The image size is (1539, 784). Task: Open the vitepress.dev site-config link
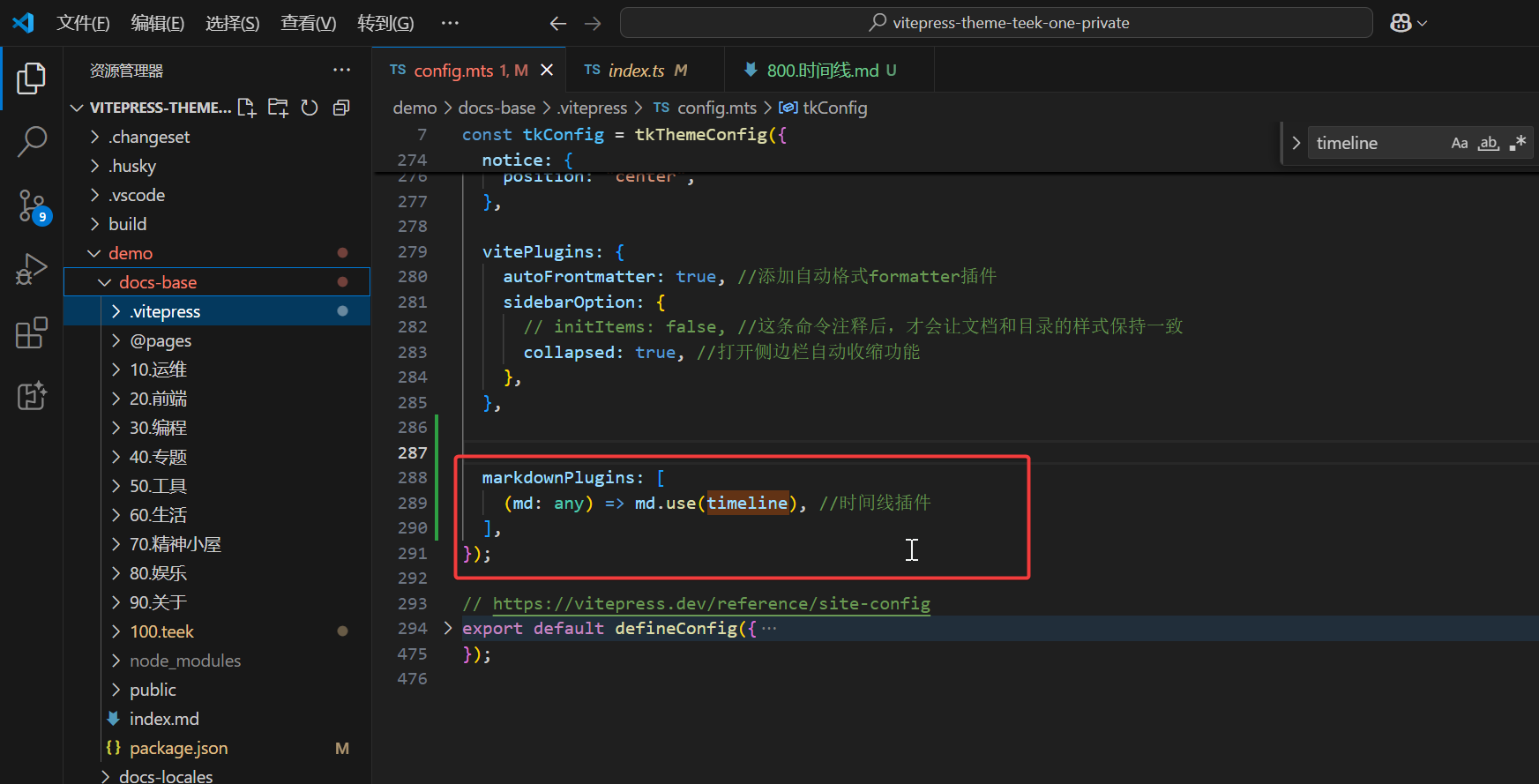pos(711,603)
